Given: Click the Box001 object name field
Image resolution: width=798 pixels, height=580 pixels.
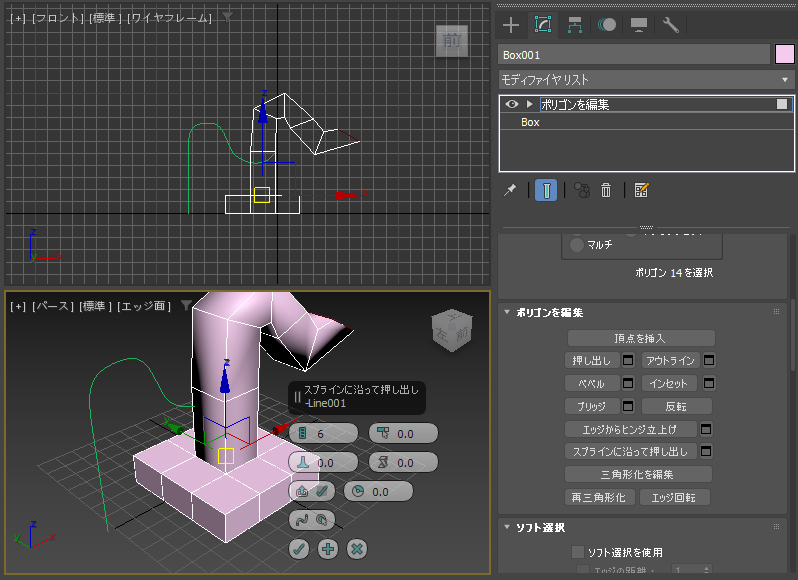Looking at the screenshot, I should (634, 55).
